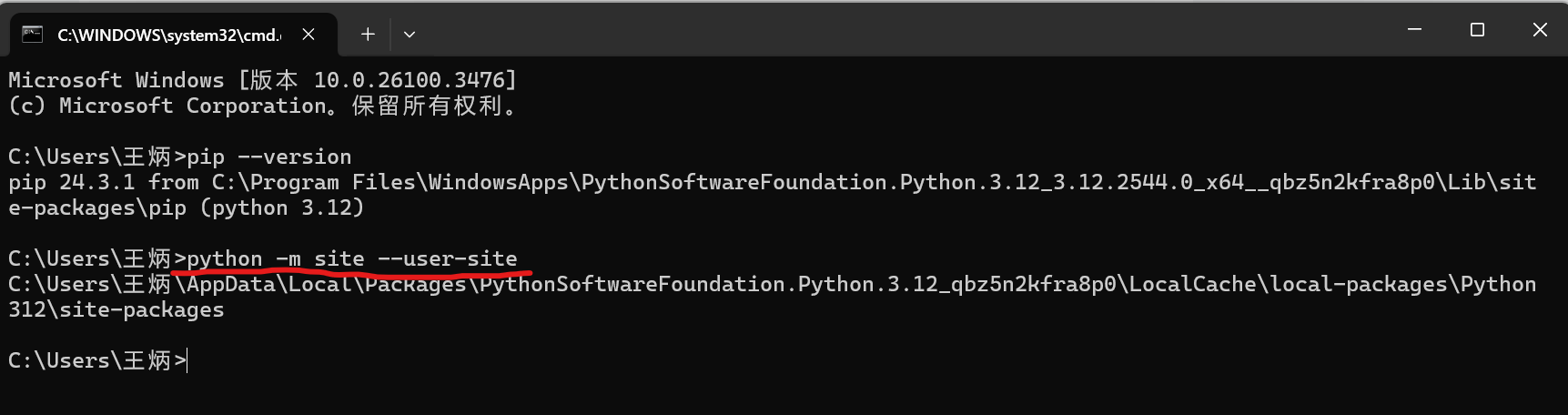The image size is (1568, 415).
Task: Close the terminal window
Action: (1540, 30)
